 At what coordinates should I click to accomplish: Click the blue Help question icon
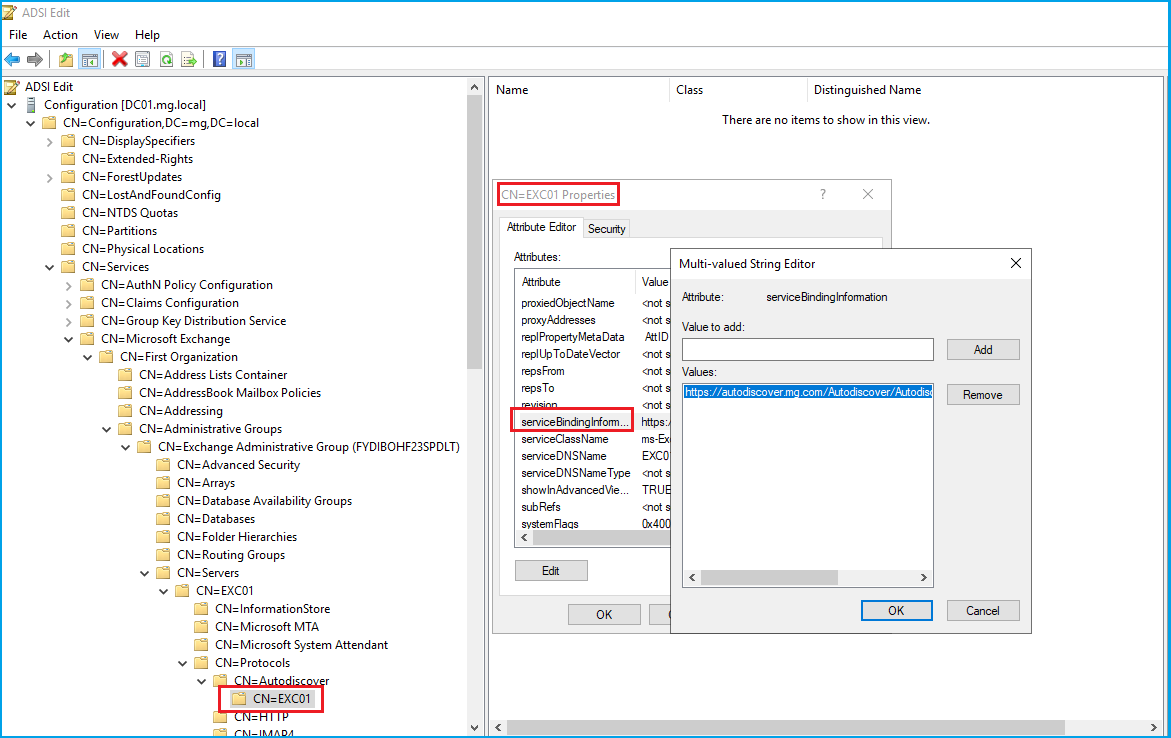click(x=220, y=60)
